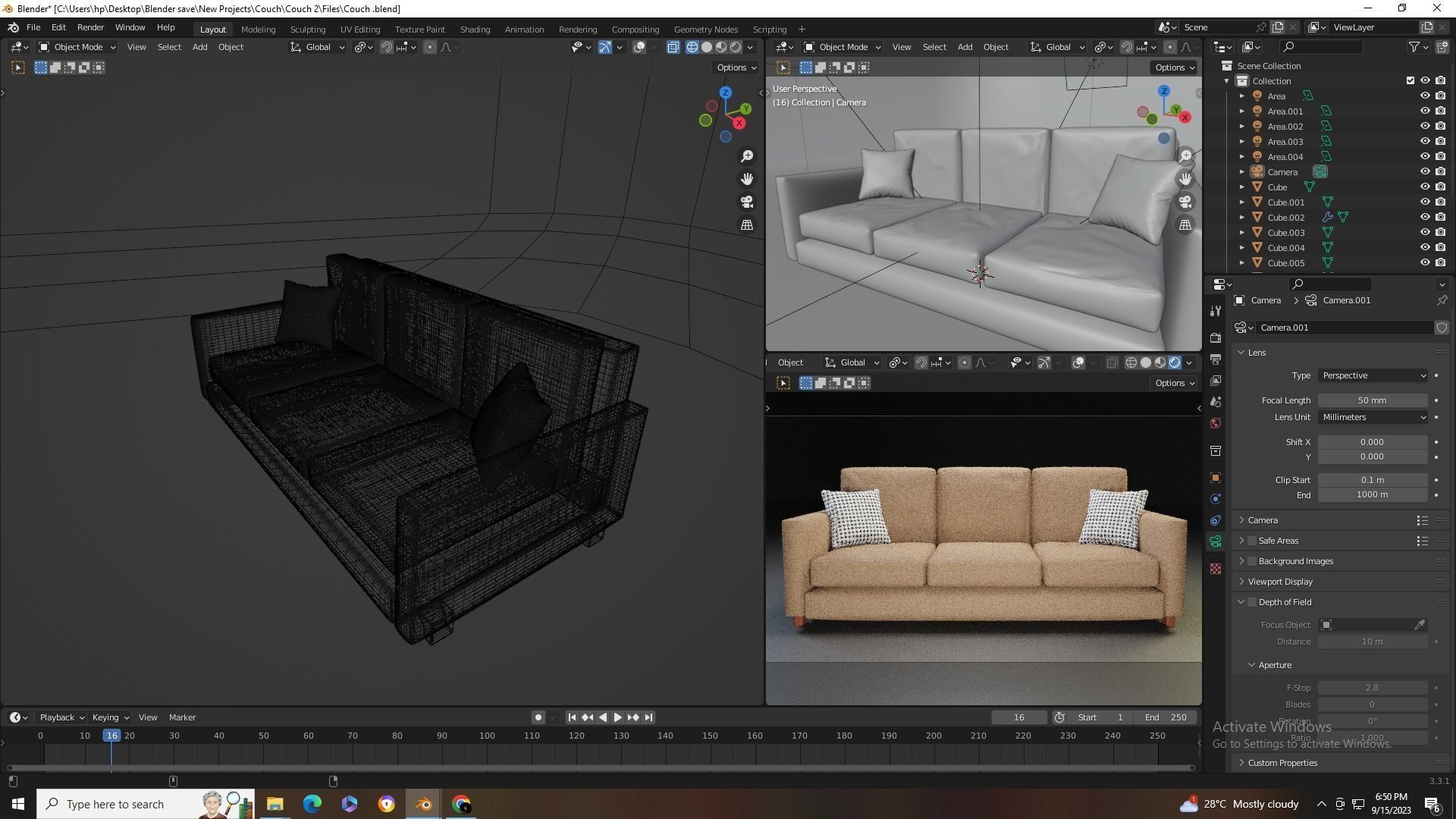Open the World properties tab
The image size is (1456, 819).
[x=1216, y=423]
